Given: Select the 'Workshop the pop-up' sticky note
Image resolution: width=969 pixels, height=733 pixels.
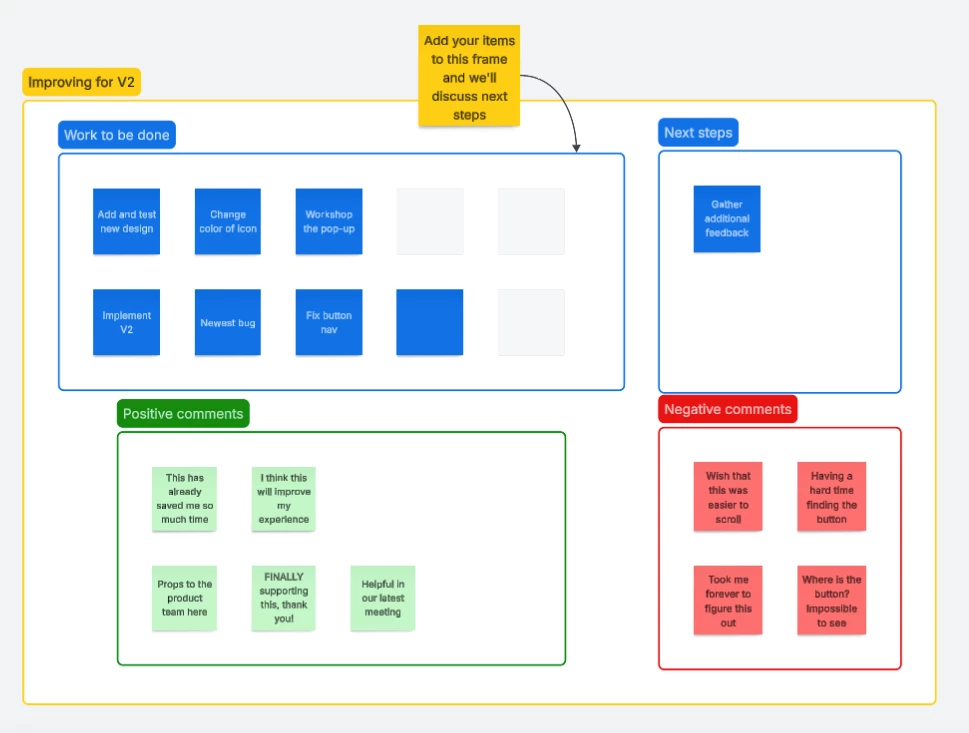Looking at the screenshot, I should tap(329, 221).
